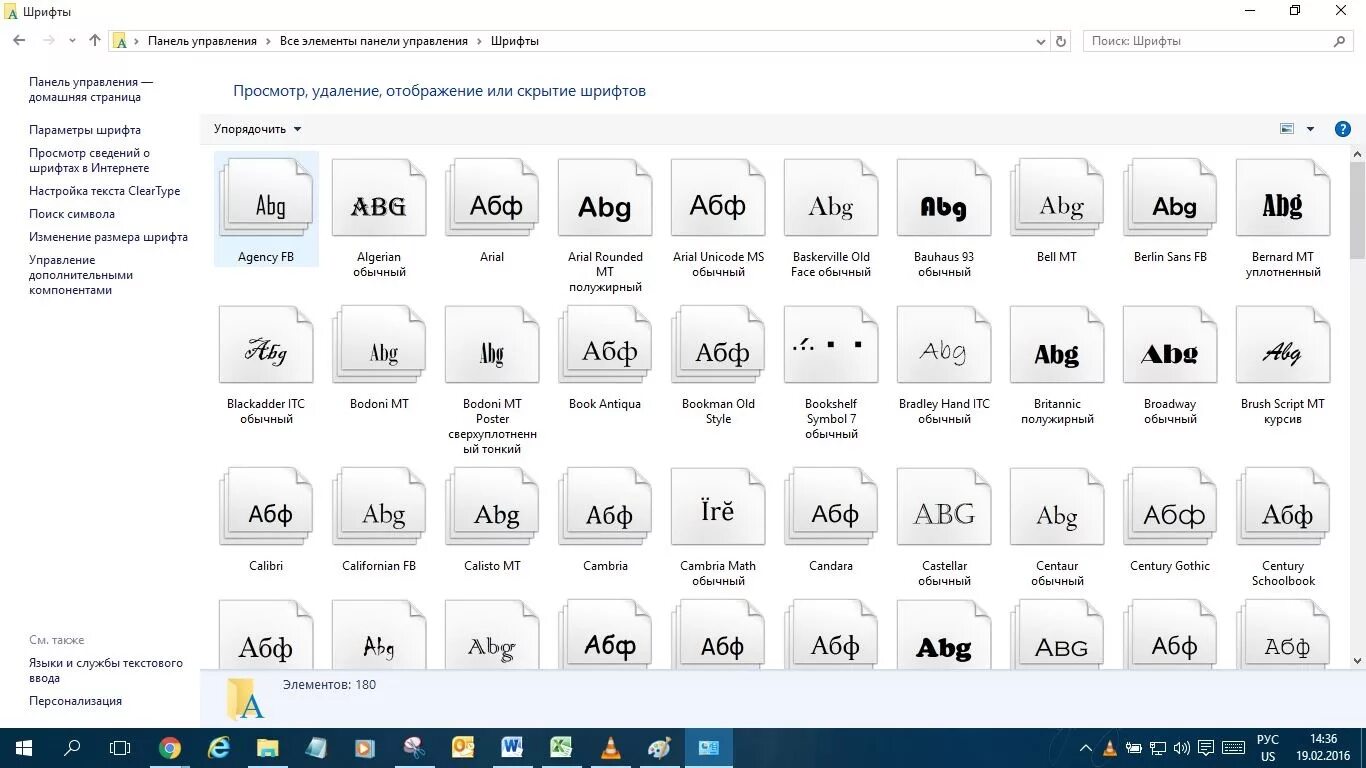The image size is (1366, 768).
Task: Click the view mode icon button
Action: (1287, 129)
